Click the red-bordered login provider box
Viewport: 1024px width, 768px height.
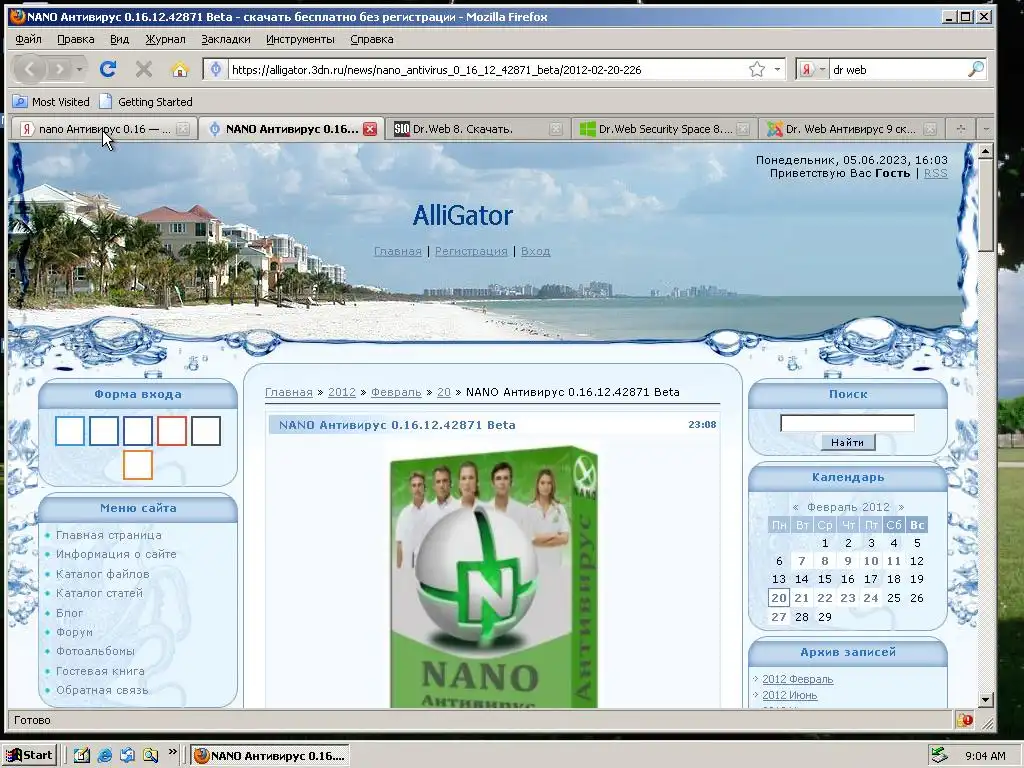click(x=172, y=431)
